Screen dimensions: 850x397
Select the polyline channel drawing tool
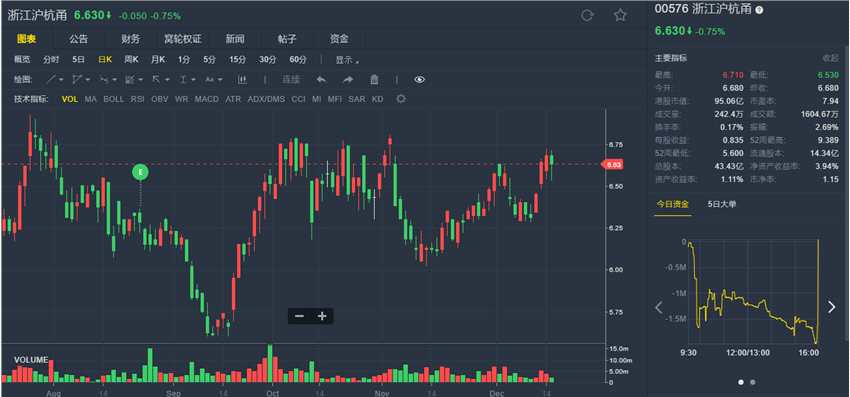78,80
